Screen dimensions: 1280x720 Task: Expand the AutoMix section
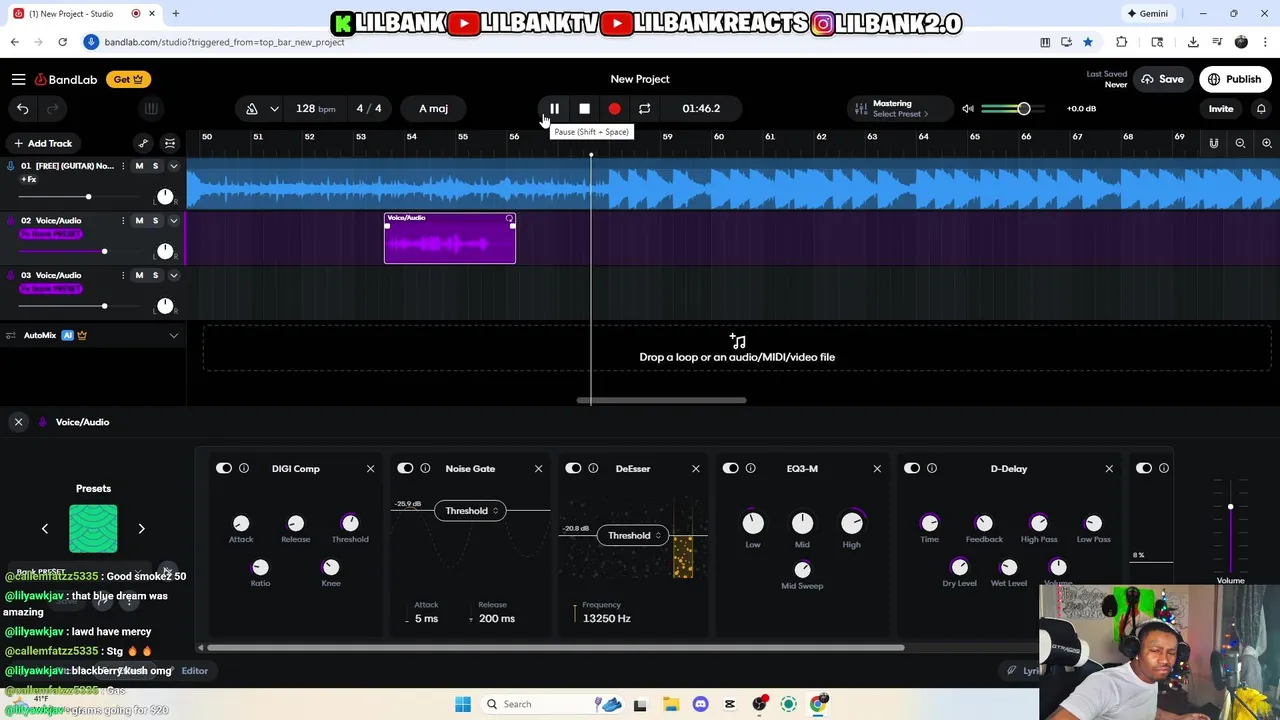tap(173, 335)
